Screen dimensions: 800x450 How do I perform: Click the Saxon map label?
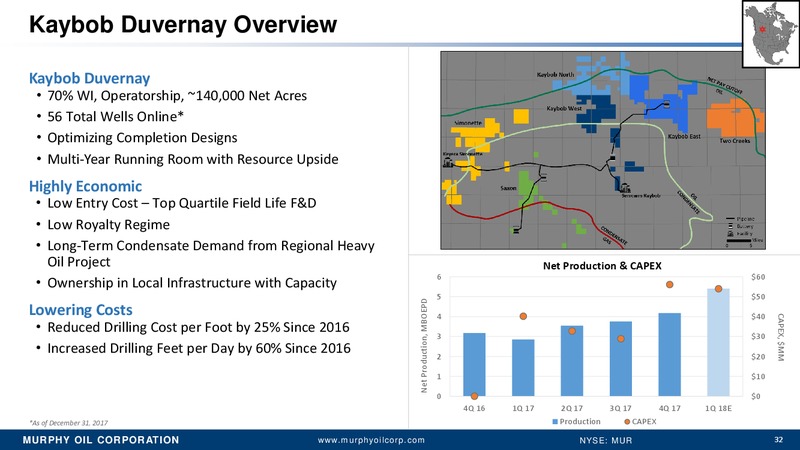pyautogui.click(x=508, y=188)
